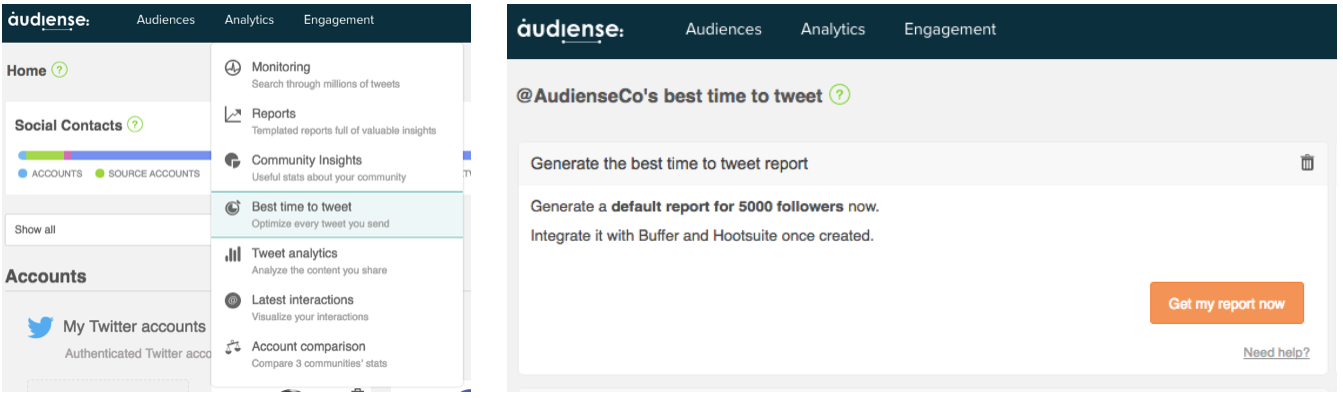The image size is (1343, 398).
Task: Open Audiences menu in right navigation bar
Action: (723, 29)
